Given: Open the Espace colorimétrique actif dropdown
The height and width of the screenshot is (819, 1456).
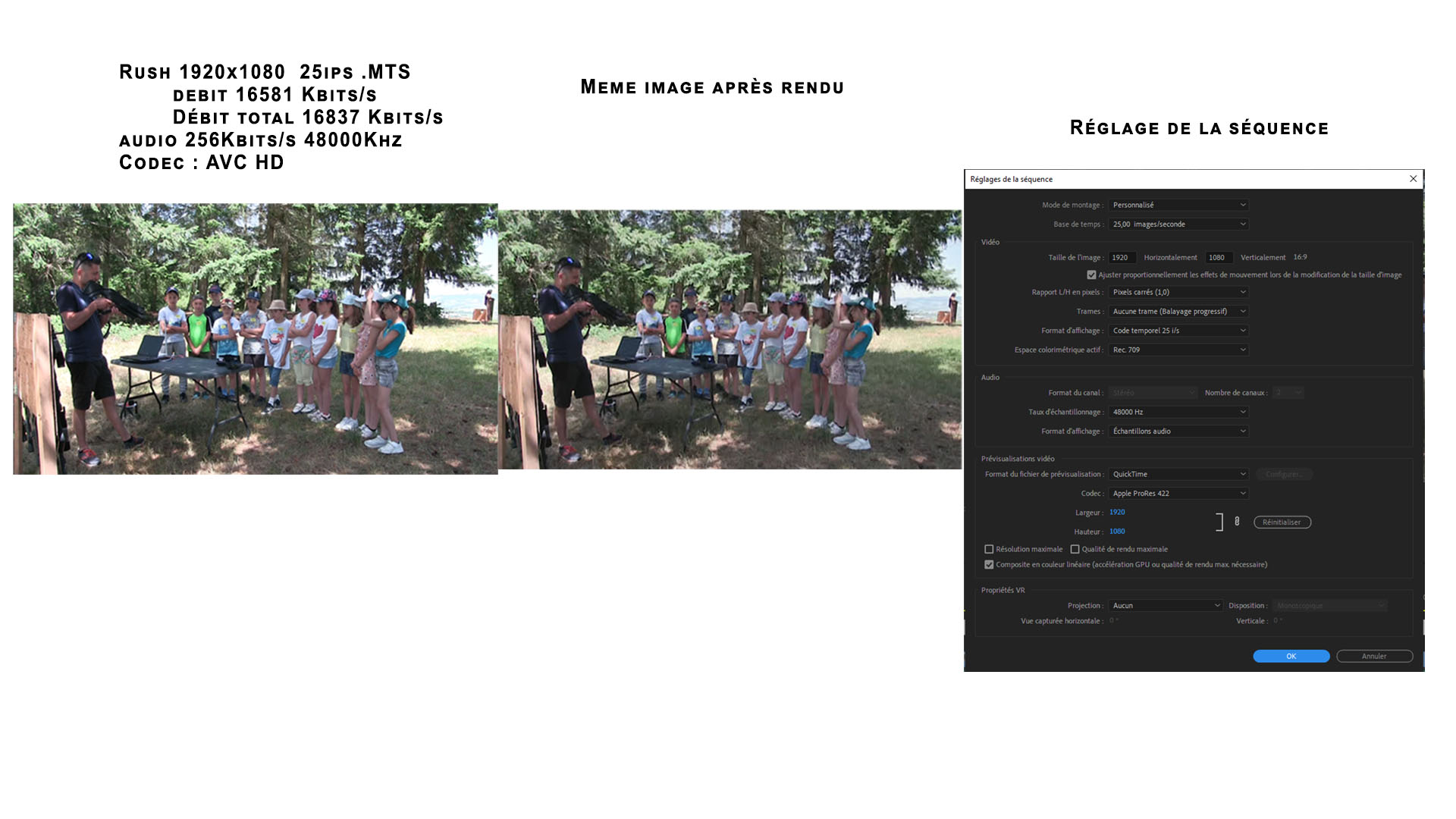Looking at the screenshot, I should click(1178, 350).
